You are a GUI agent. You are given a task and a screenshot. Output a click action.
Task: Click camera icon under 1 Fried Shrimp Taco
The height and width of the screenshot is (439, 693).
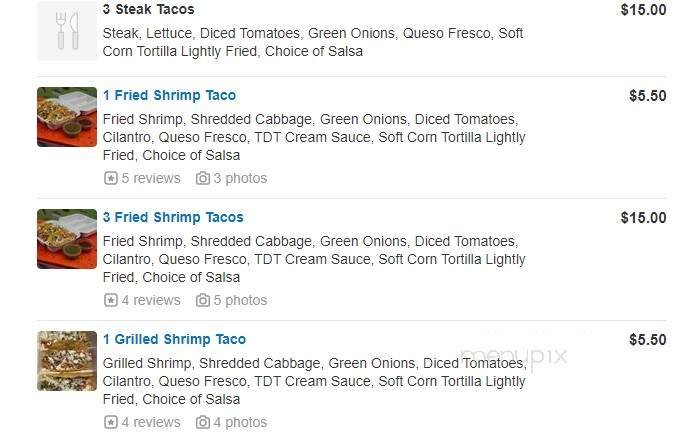203,178
